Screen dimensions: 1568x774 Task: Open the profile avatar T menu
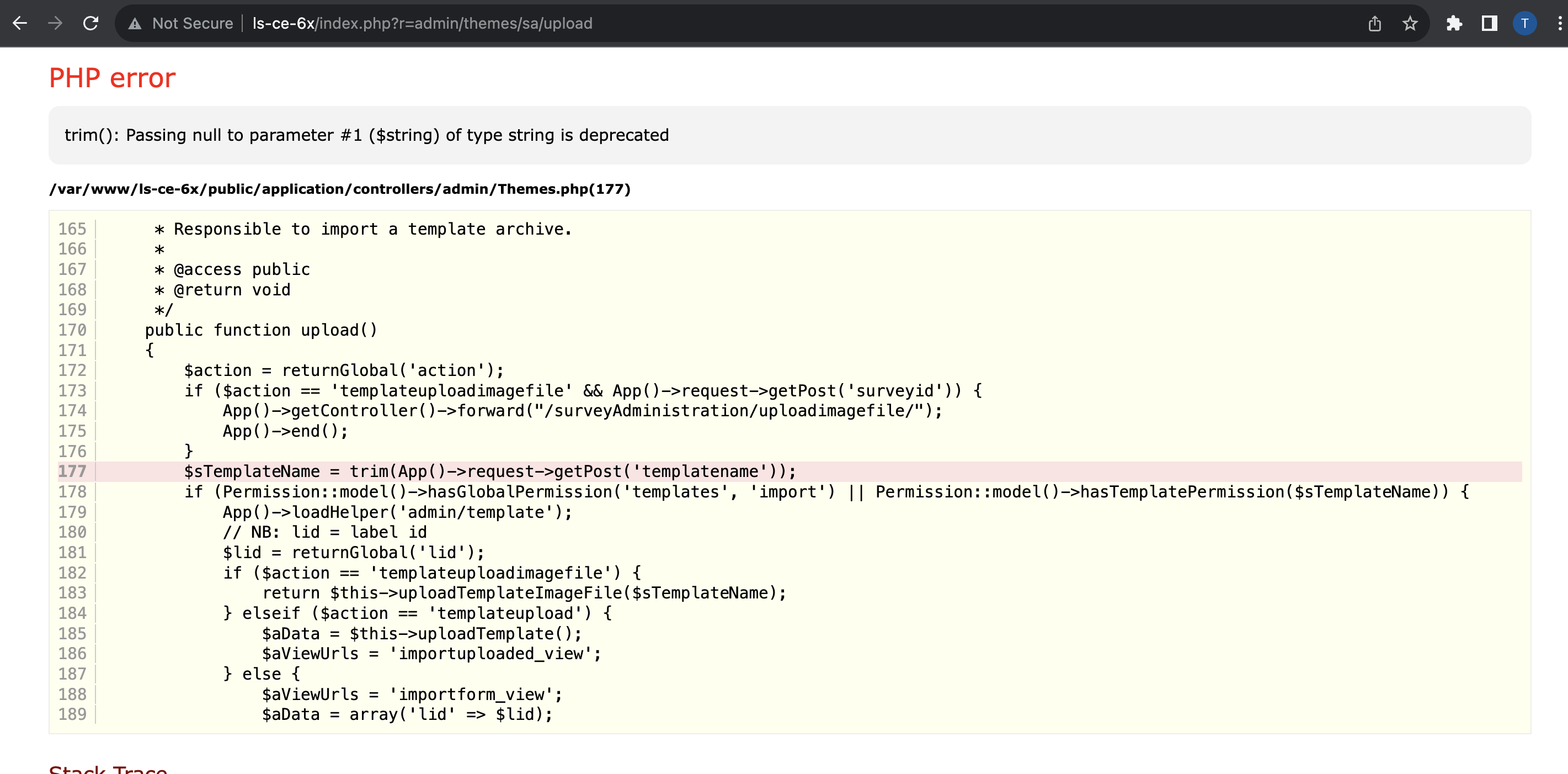1524,24
